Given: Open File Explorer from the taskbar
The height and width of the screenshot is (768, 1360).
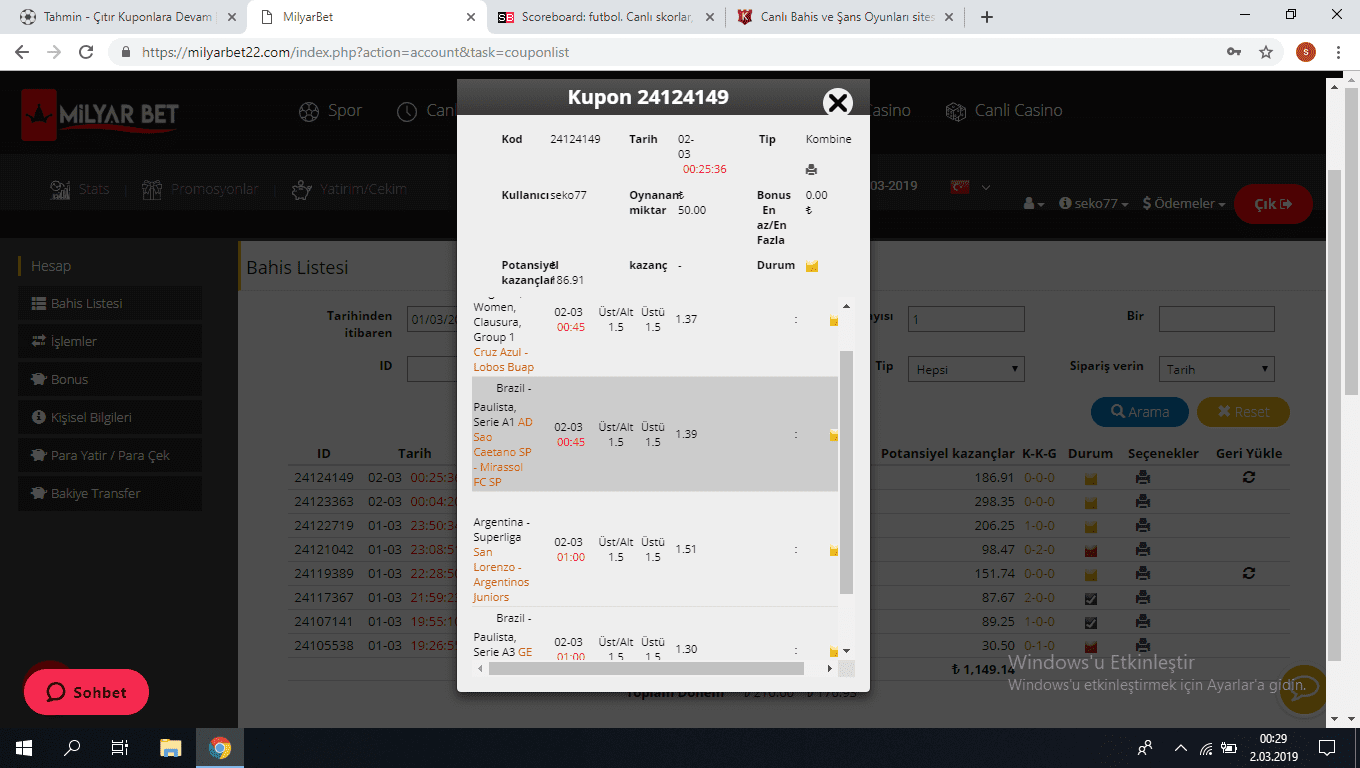Looking at the screenshot, I should pos(171,748).
